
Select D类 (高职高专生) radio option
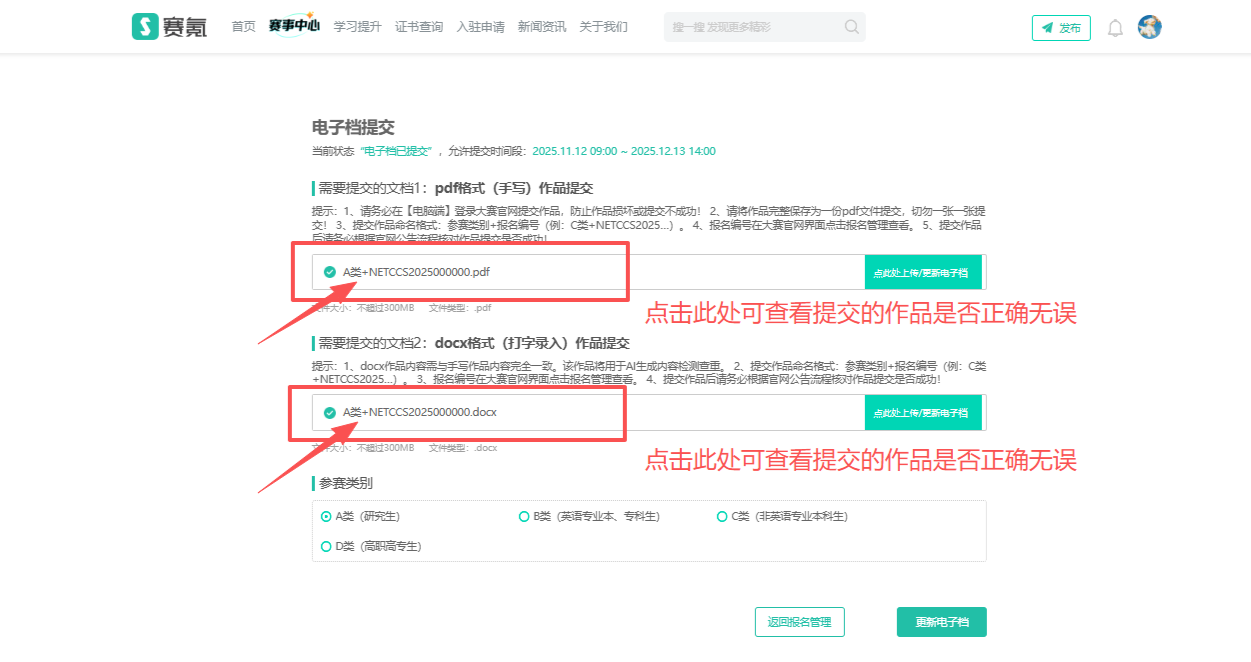pyautogui.click(x=327, y=546)
